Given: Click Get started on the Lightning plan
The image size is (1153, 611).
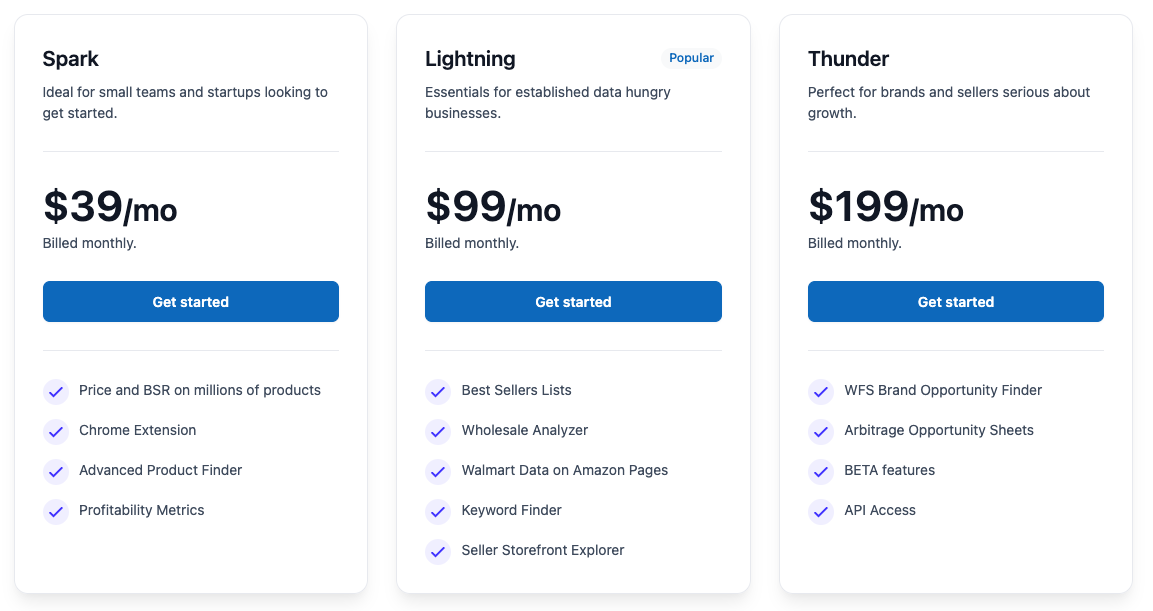Looking at the screenshot, I should click(x=573, y=301).
